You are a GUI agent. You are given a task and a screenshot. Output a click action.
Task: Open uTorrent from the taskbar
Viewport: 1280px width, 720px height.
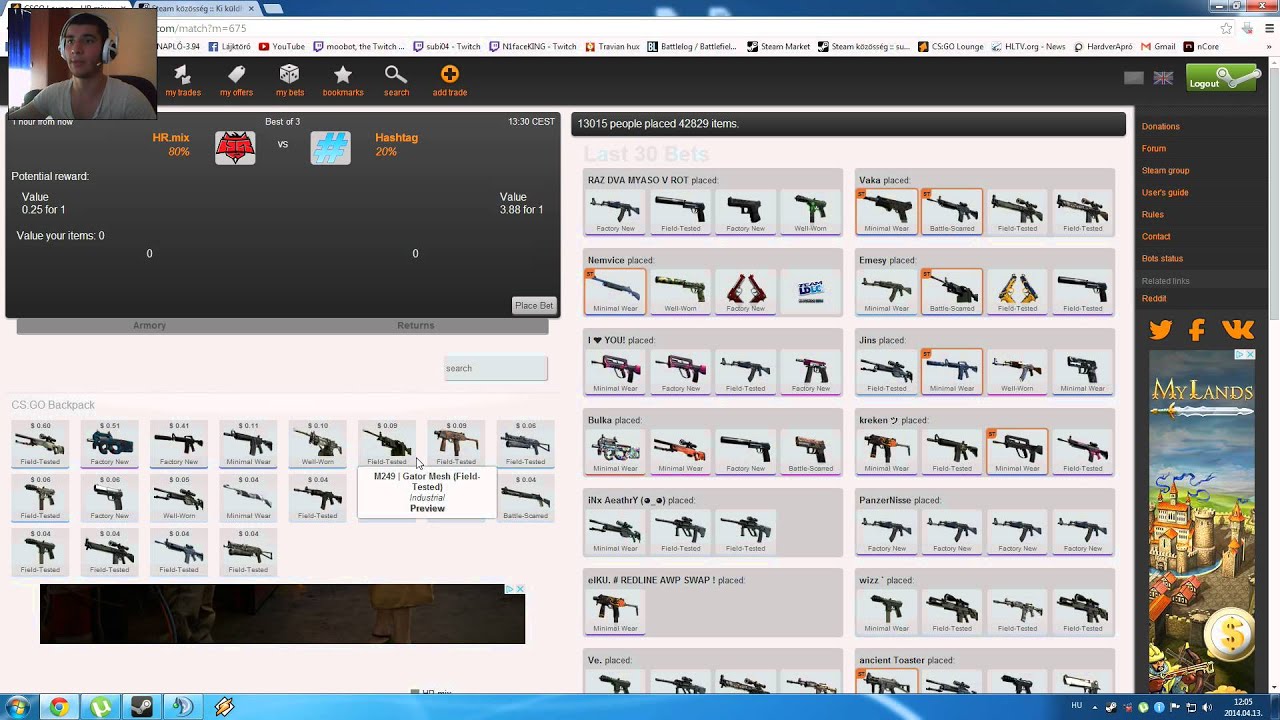pyautogui.click(x=100, y=707)
